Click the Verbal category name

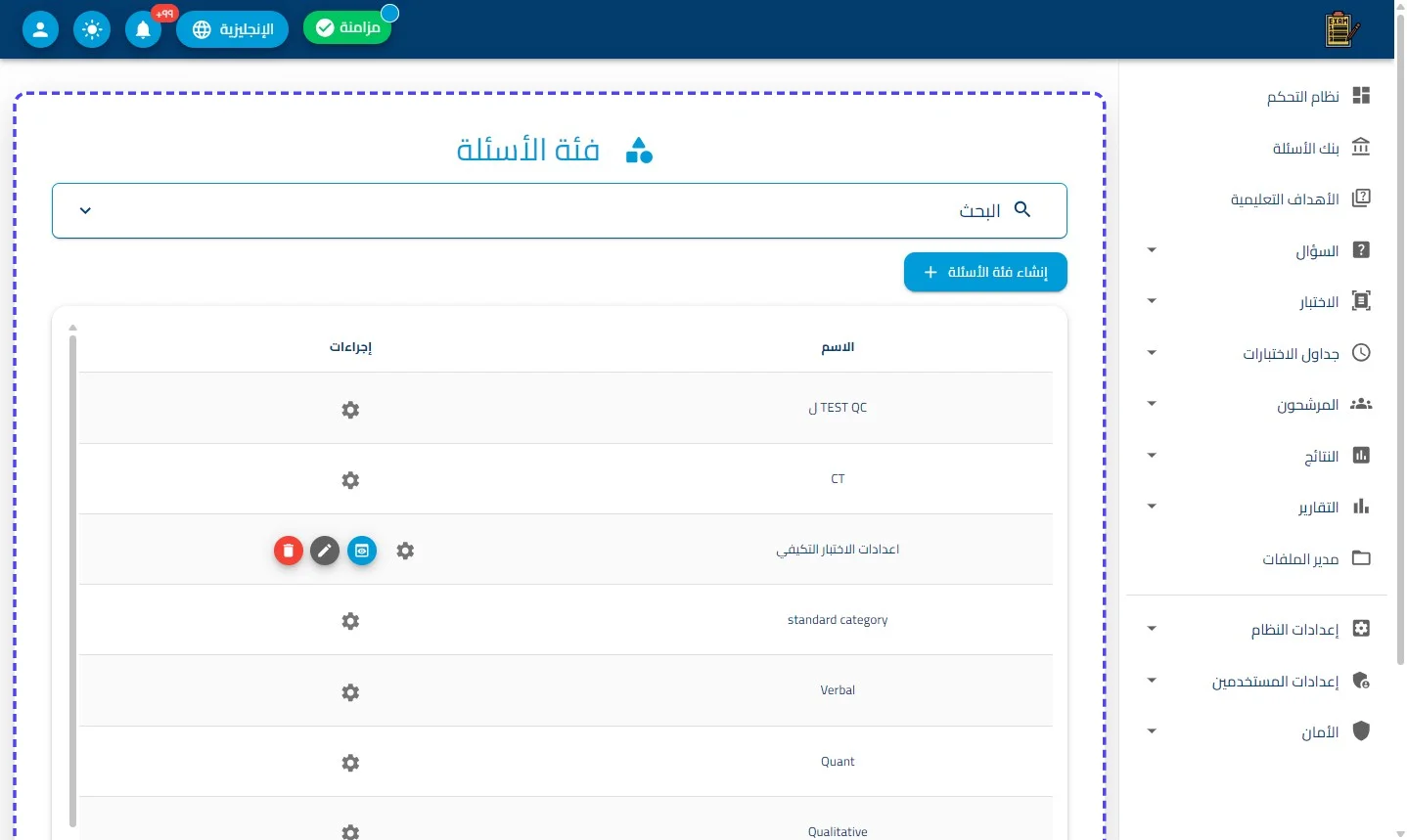838,690
